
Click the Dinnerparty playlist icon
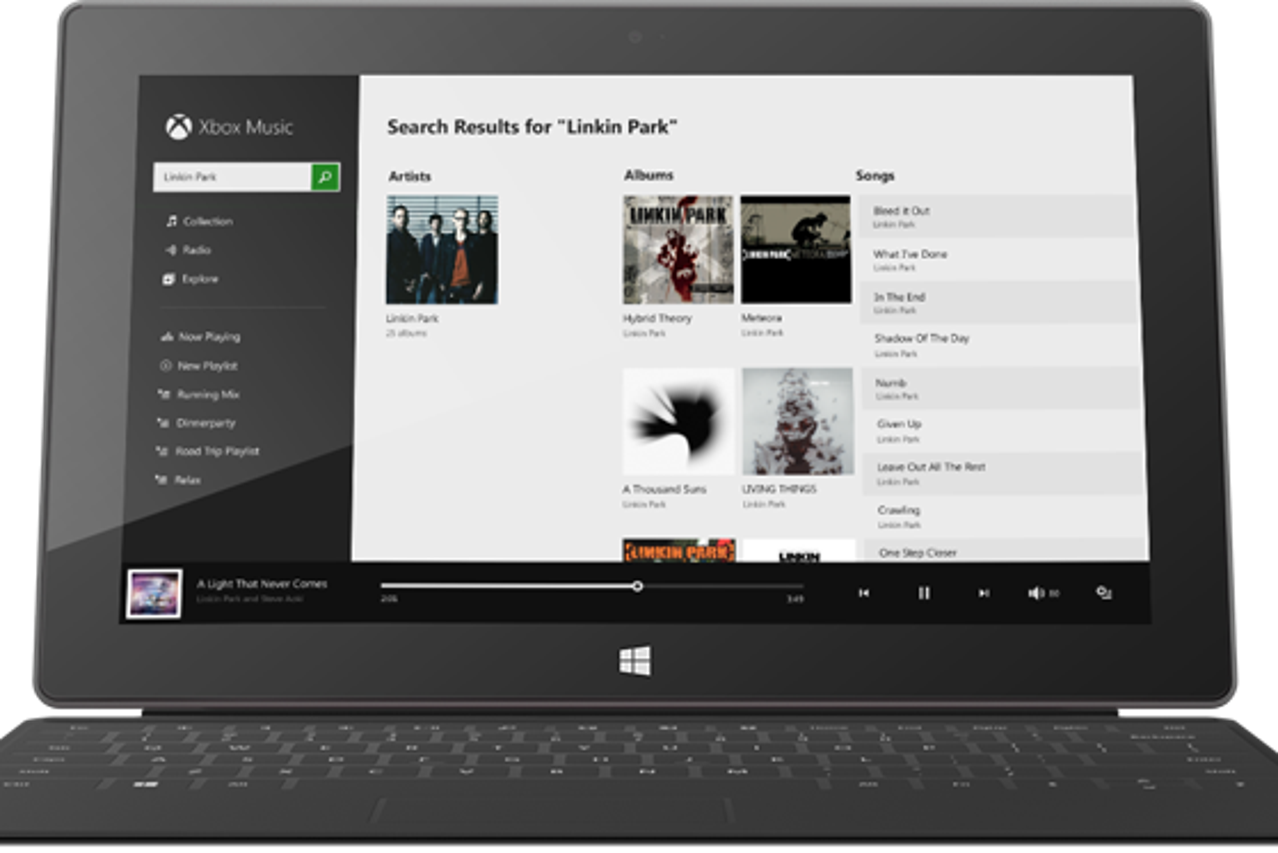(163, 423)
